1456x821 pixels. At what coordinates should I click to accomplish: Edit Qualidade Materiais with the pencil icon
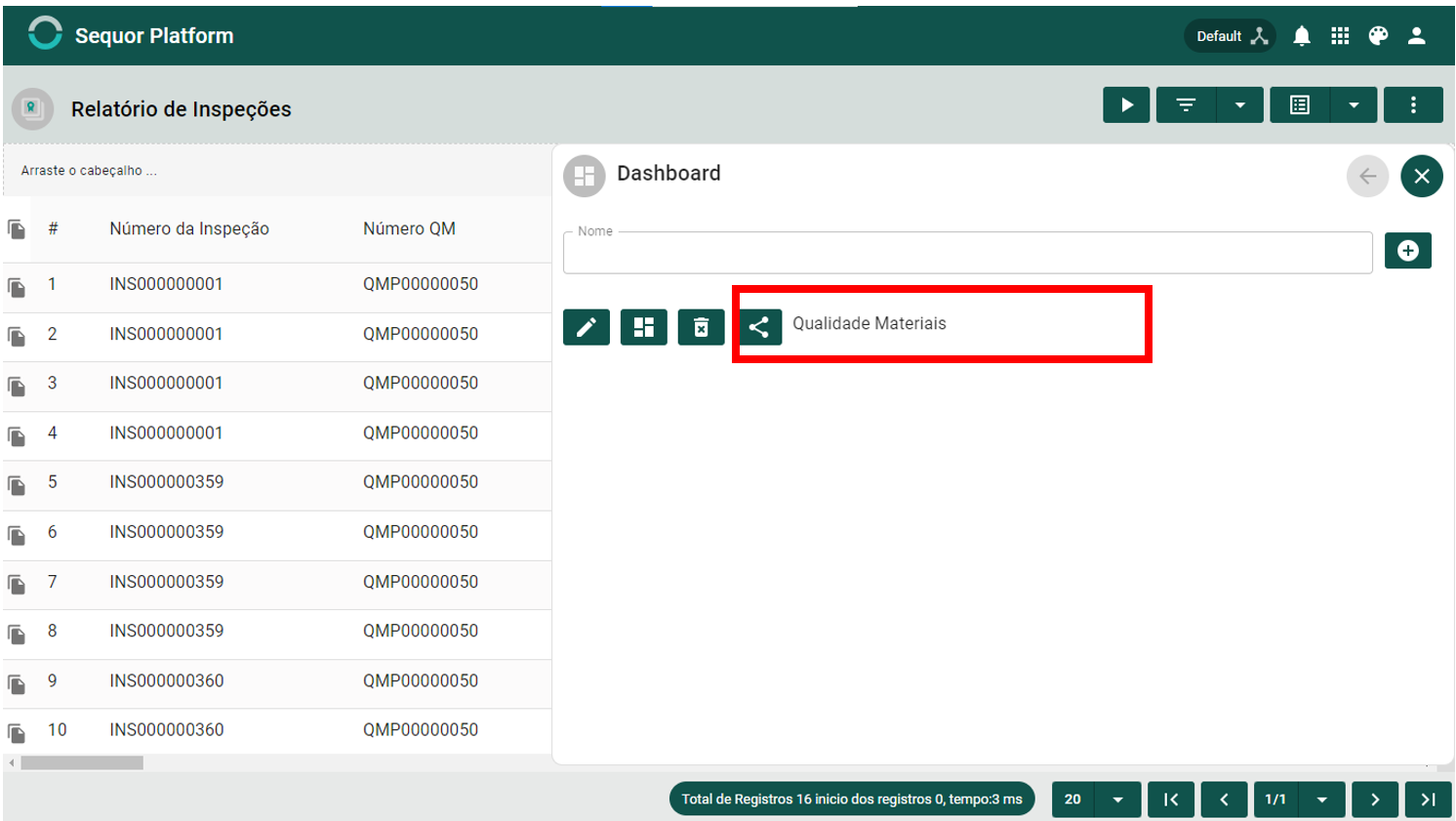[x=586, y=327]
